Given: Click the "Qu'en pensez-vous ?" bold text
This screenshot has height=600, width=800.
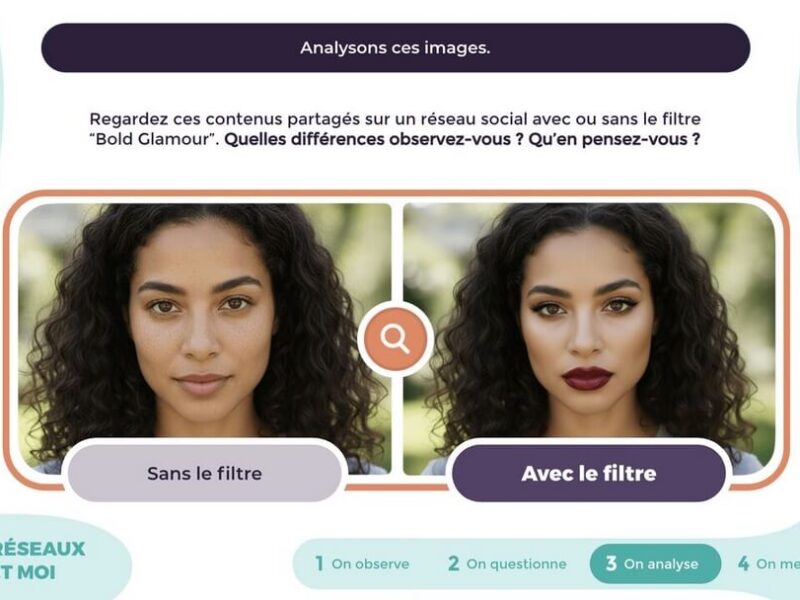Looking at the screenshot, I should click(x=614, y=139).
